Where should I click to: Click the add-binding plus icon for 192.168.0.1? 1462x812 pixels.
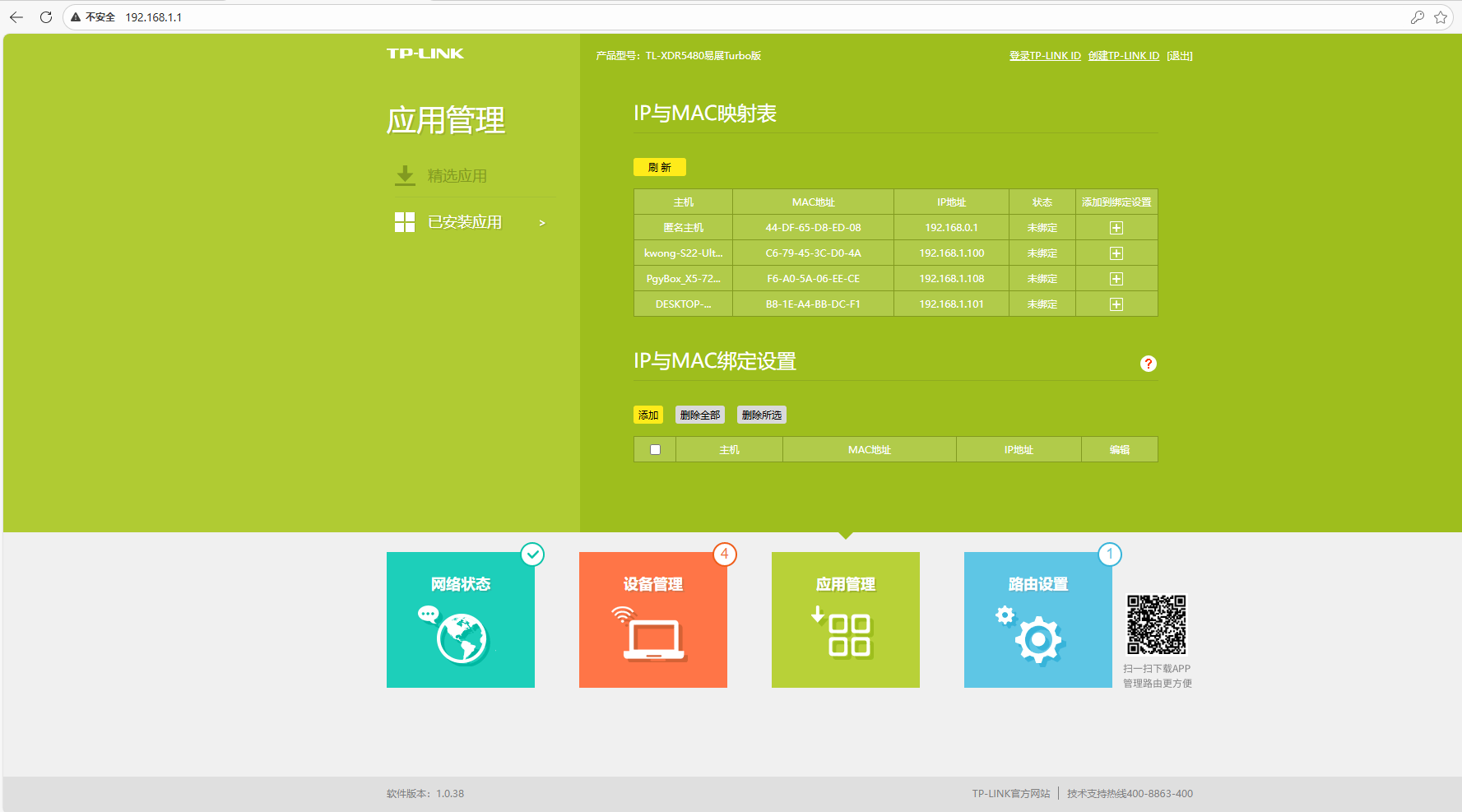pyautogui.click(x=1116, y=228)
